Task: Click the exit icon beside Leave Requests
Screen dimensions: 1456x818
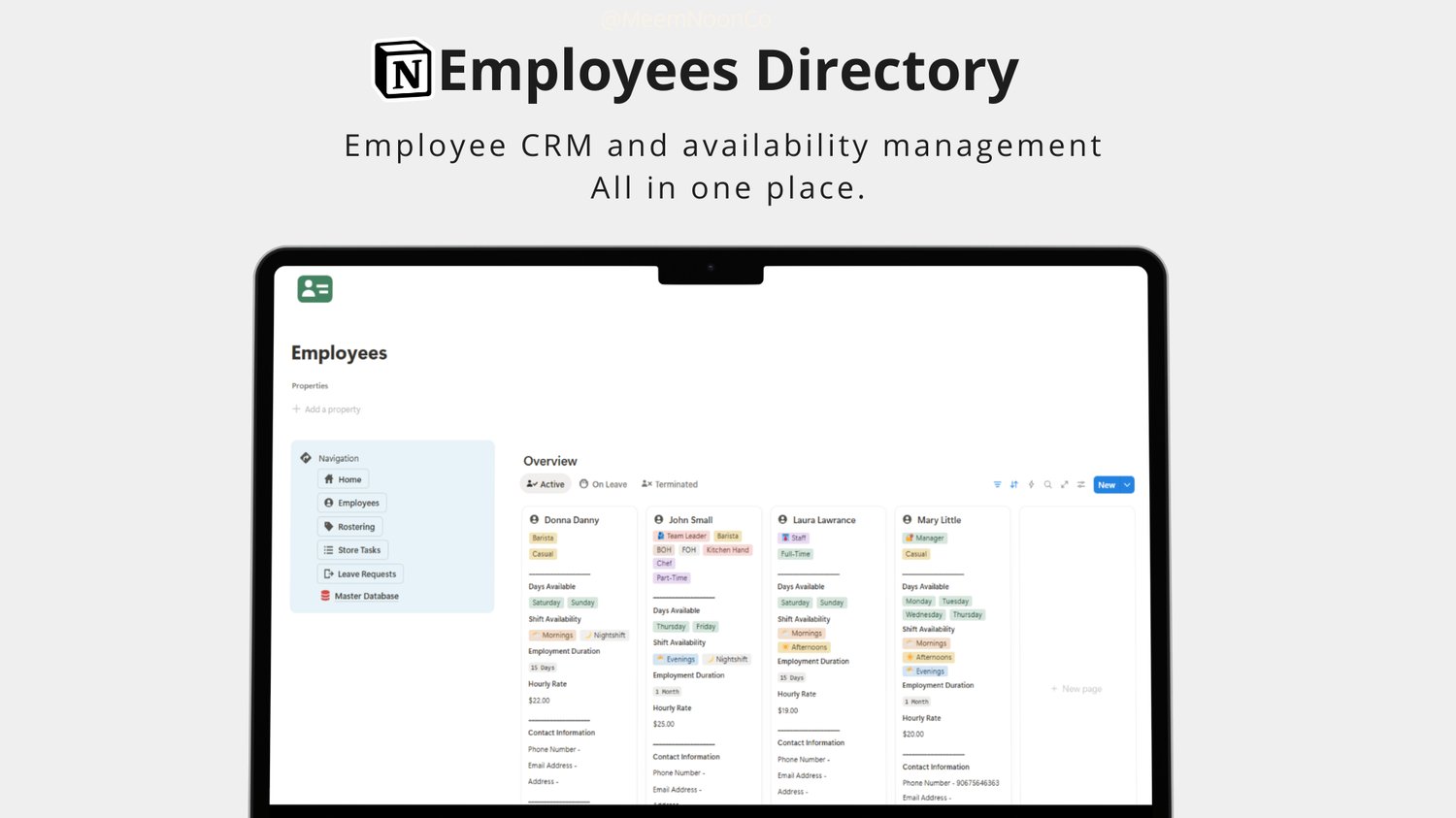Action: 329,573
